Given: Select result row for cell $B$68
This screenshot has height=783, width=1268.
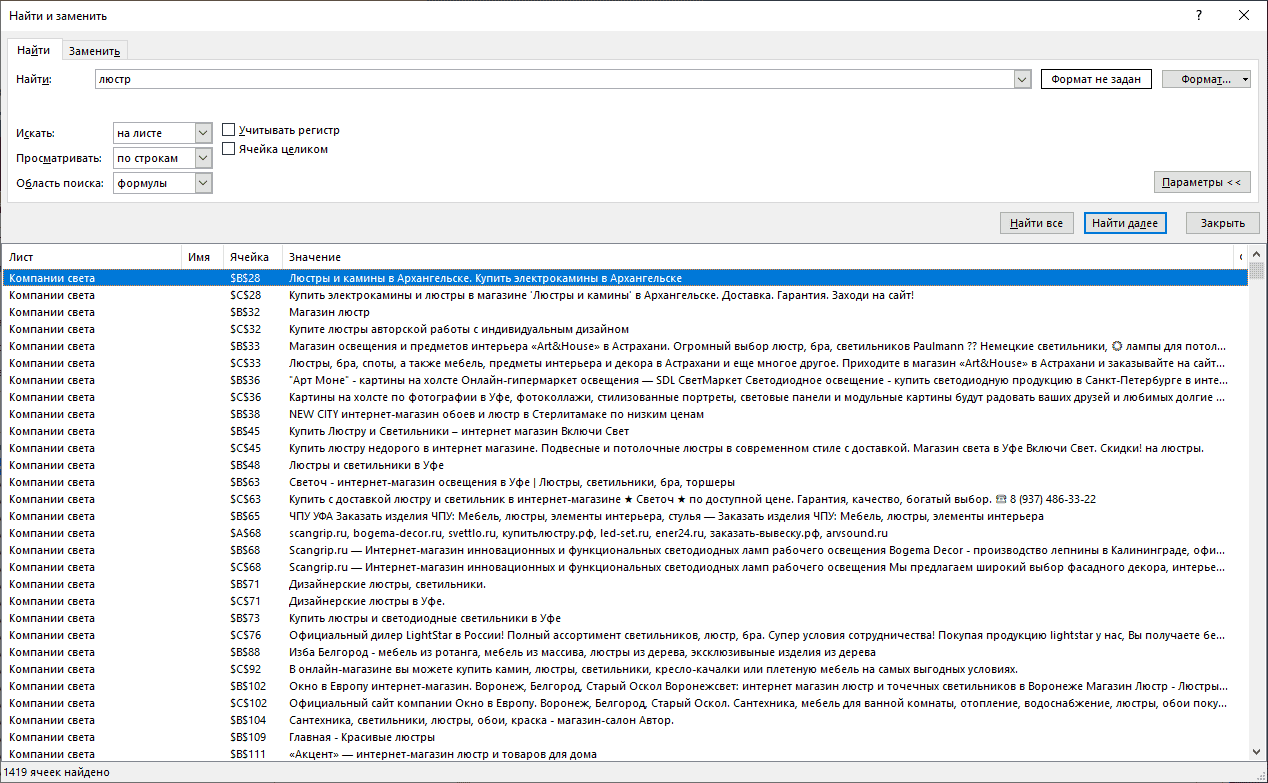Looking at the screenshot, I should [625, 550].
